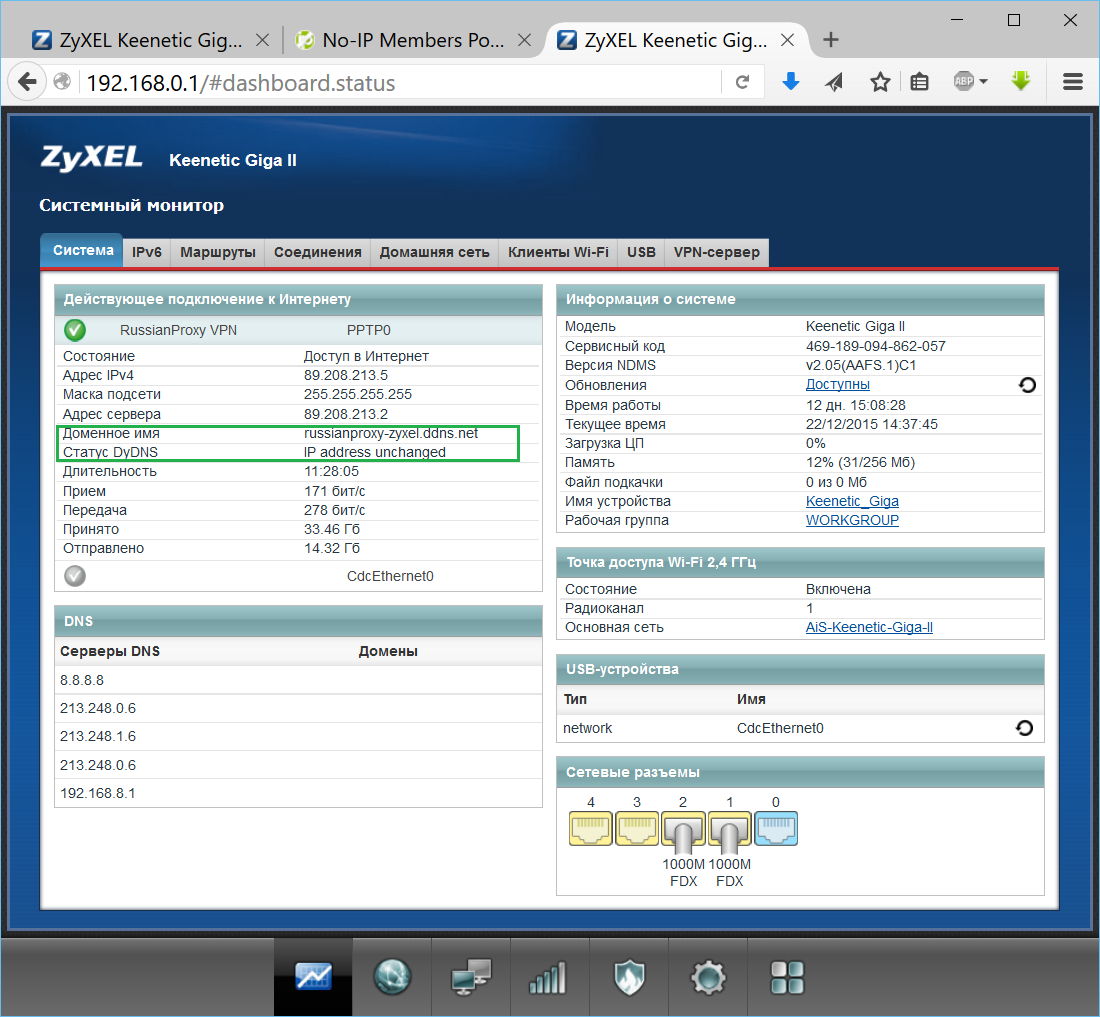Click the refresh icon next to Обновления
Image resolution: width=1100 pixels, height=1017 pixels.
coord(1027,385)
